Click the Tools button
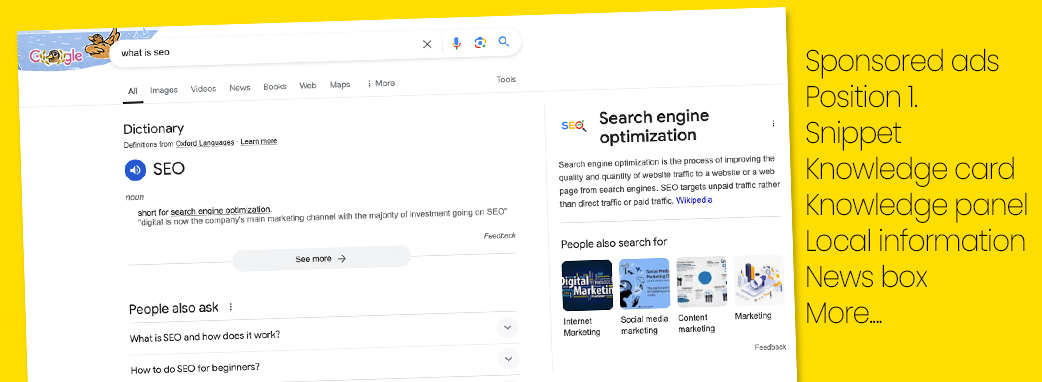Image resolution: width=1042 pixels, height=382 pixels. pyautogui.click(x=506, y=79)
